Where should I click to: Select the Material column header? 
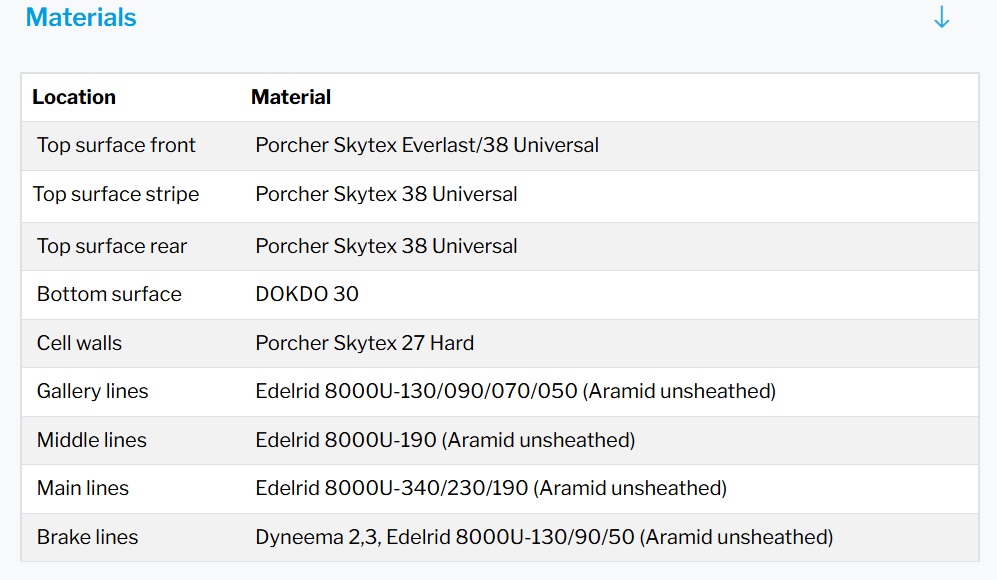pos(291,97)
